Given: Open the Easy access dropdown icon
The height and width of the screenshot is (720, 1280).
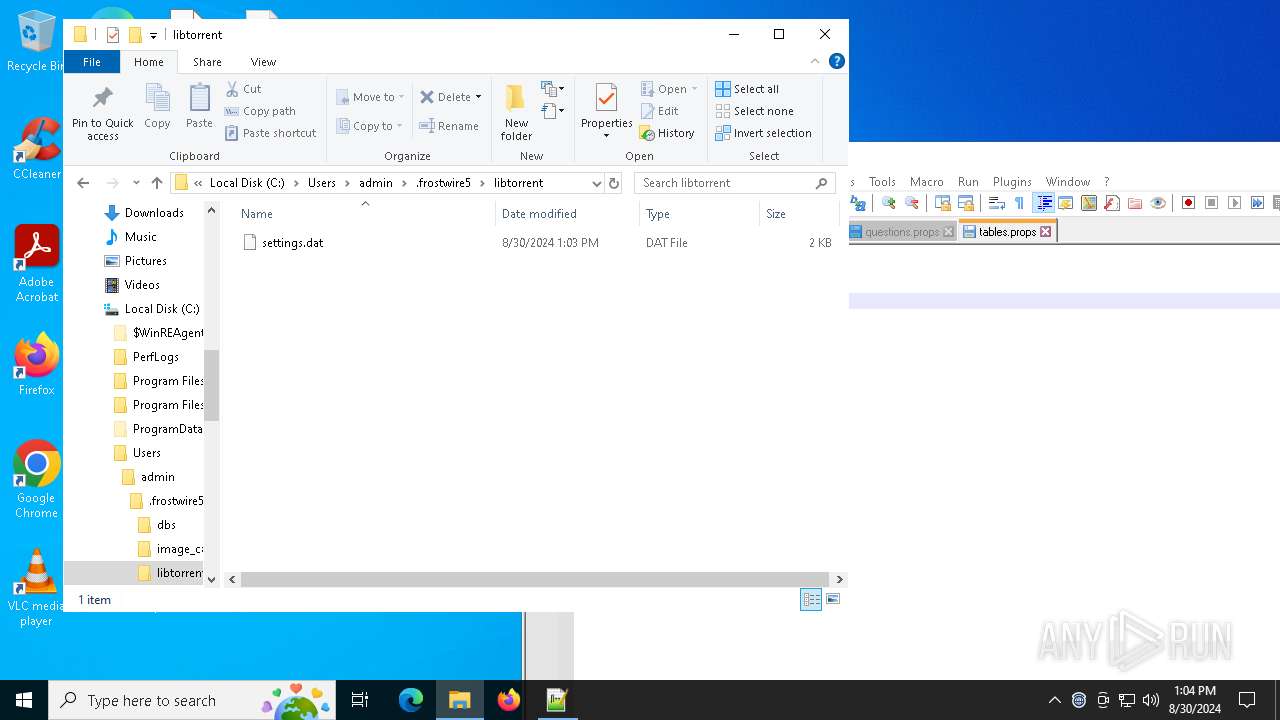Looking at the screenshot, I should click(x=552, y=111).
